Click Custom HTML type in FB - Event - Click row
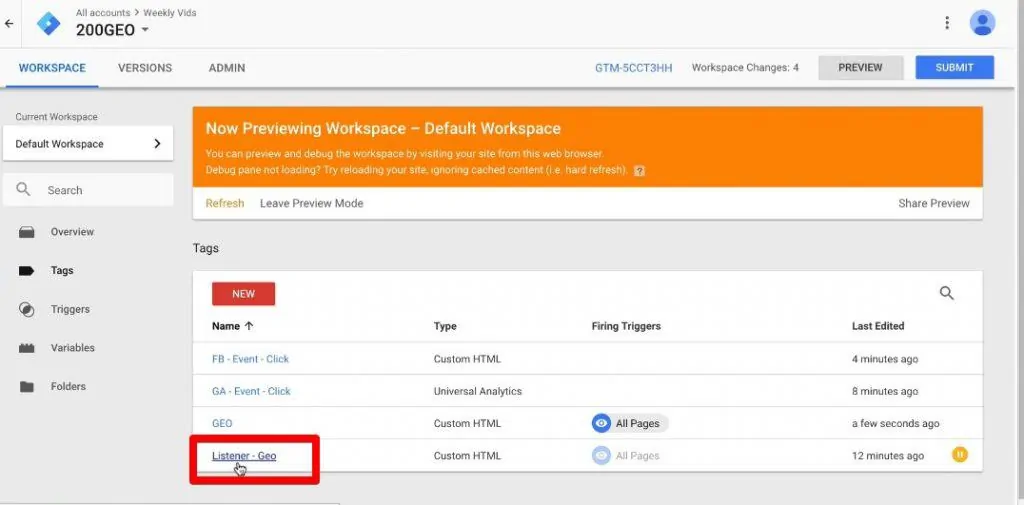This screenshot has height=505, width=1024. [468, 359]
